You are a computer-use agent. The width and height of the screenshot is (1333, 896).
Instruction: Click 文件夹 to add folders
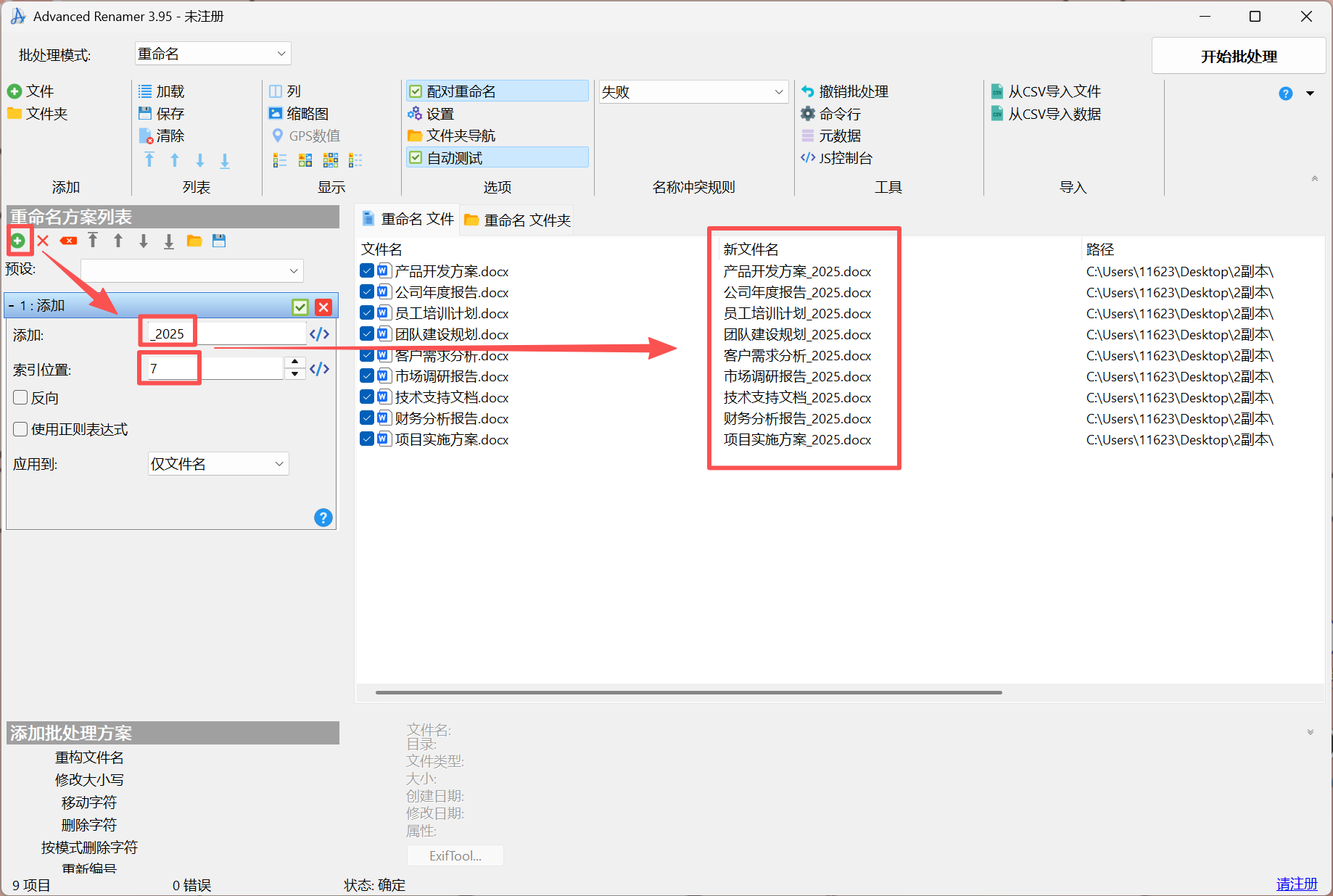[x=37, y=114]
